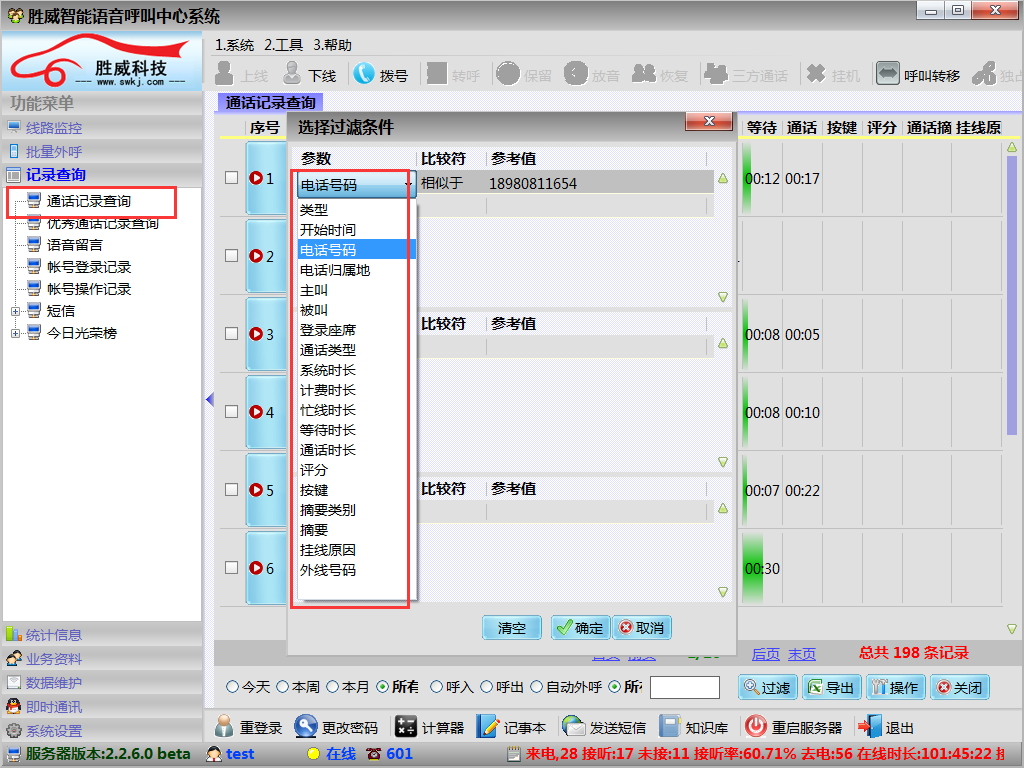
Task: Select the 呼入 incoming call radio button
Action: [x=436, y=687]
